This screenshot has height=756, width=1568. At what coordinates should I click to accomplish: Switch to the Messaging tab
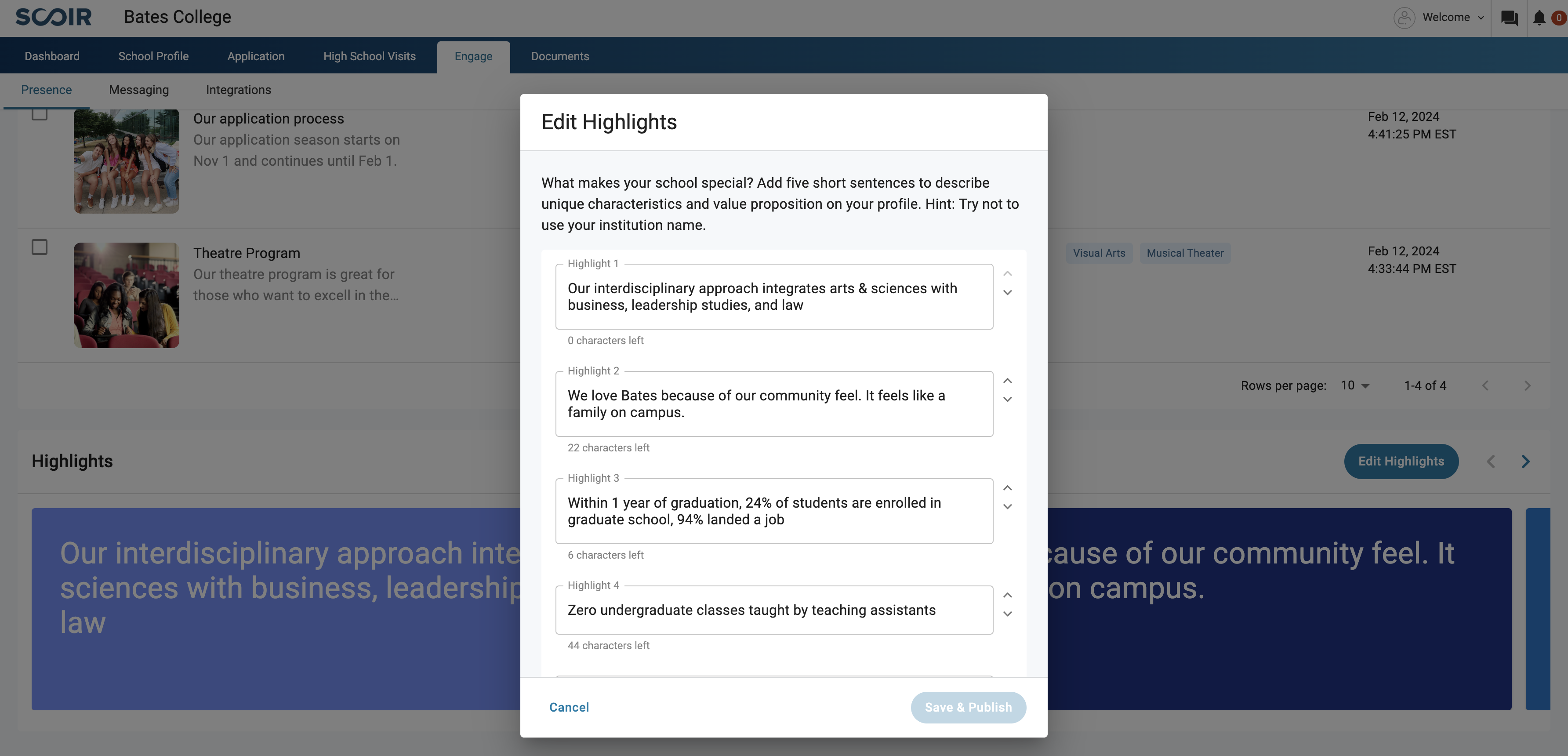pos(139,90)
